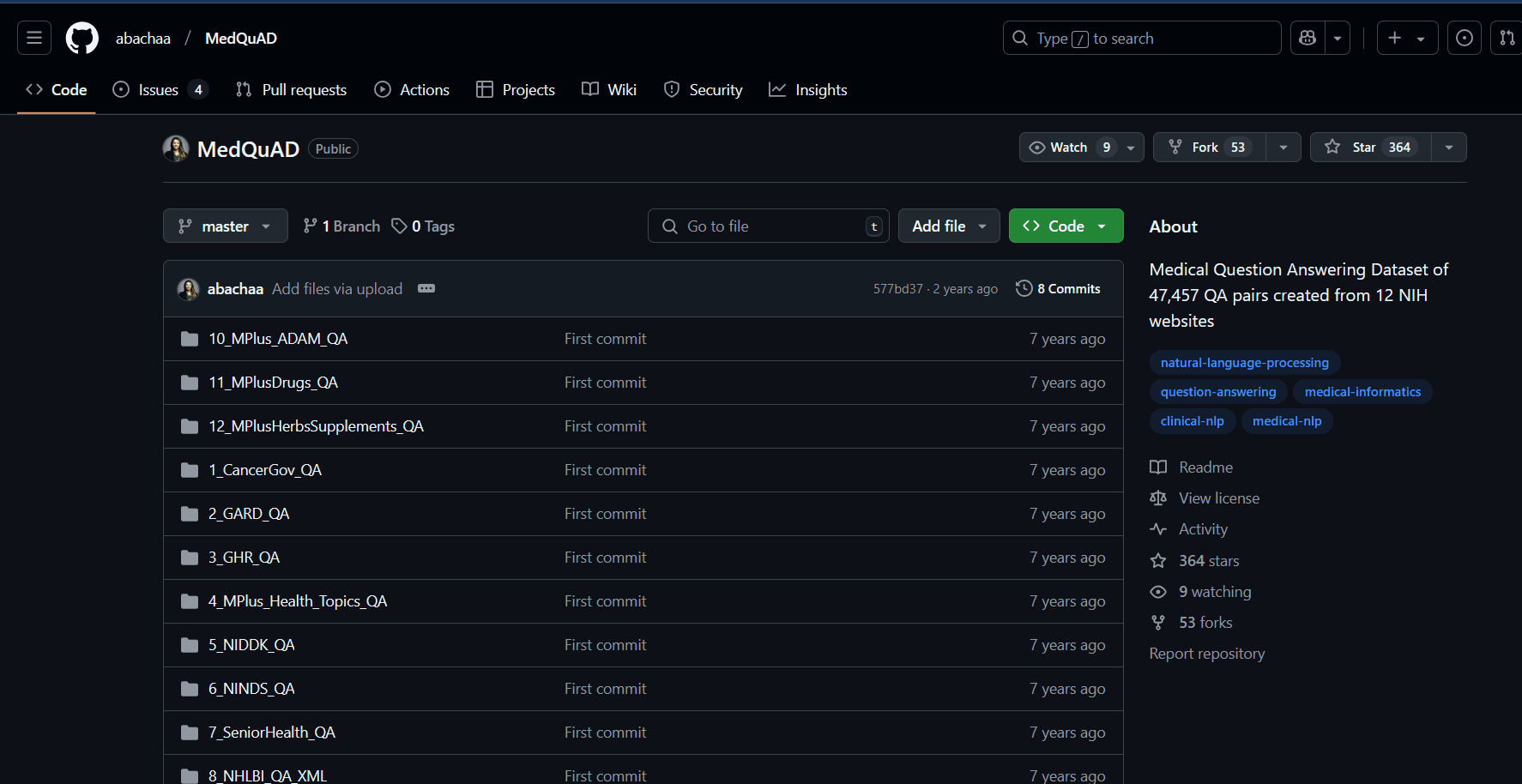Open the 8_NHLBI_QA_XML folder
The height and width of the screenshot is (784, 1522).
pos(268,775)
